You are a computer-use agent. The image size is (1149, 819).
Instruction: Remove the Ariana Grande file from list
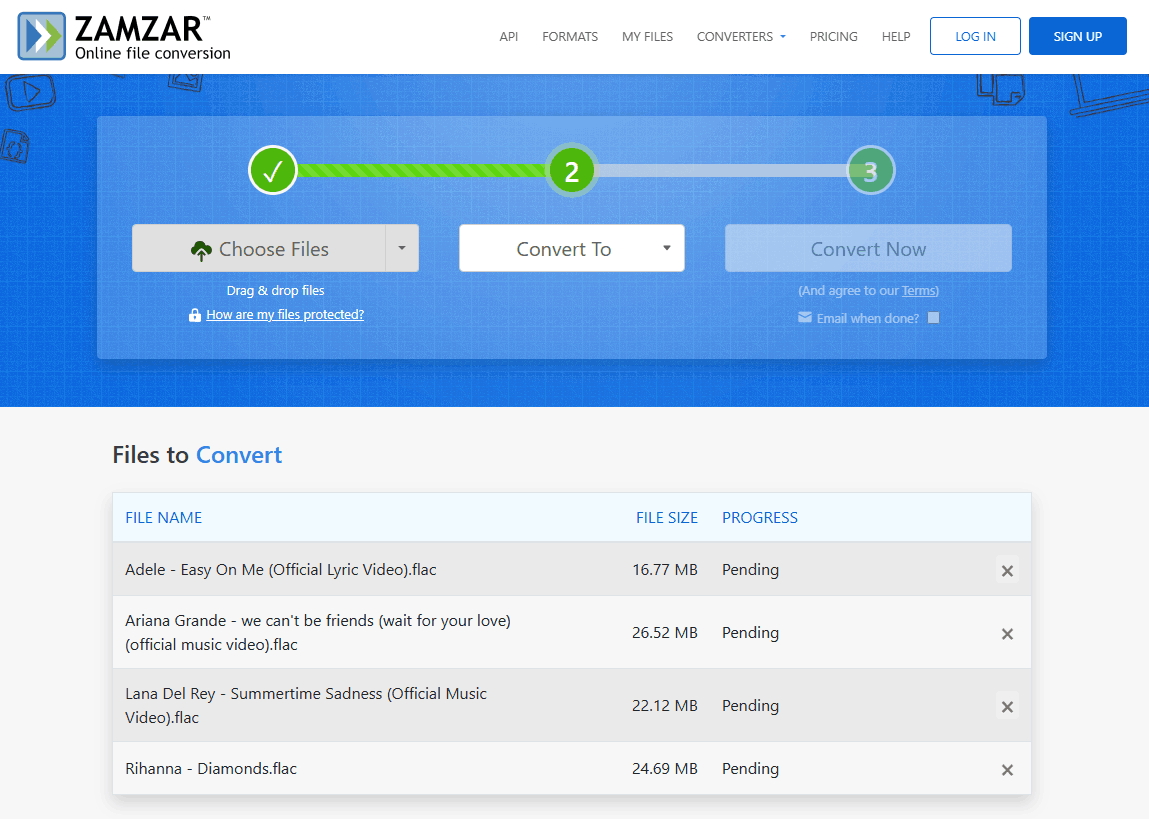click(1007, 634)
